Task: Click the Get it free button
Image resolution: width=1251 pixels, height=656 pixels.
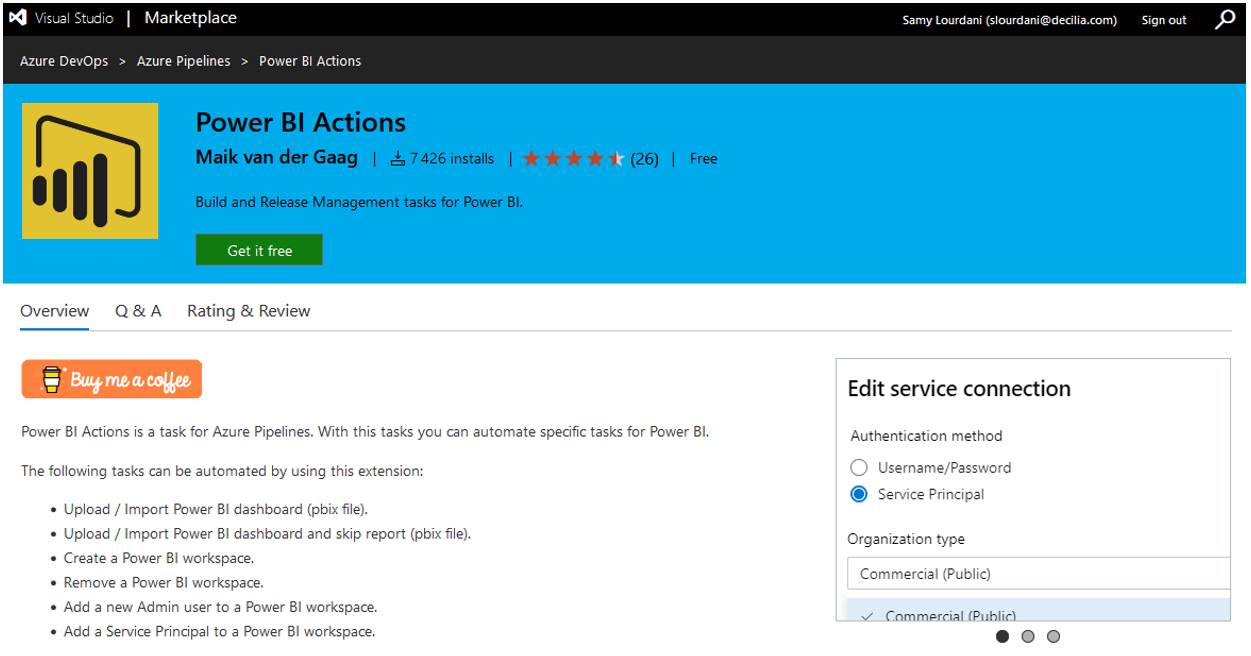Action: point(259,250)
